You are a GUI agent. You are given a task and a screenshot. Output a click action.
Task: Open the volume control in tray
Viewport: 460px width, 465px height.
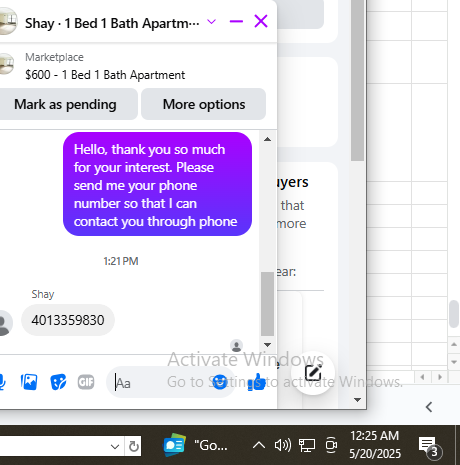283,445
